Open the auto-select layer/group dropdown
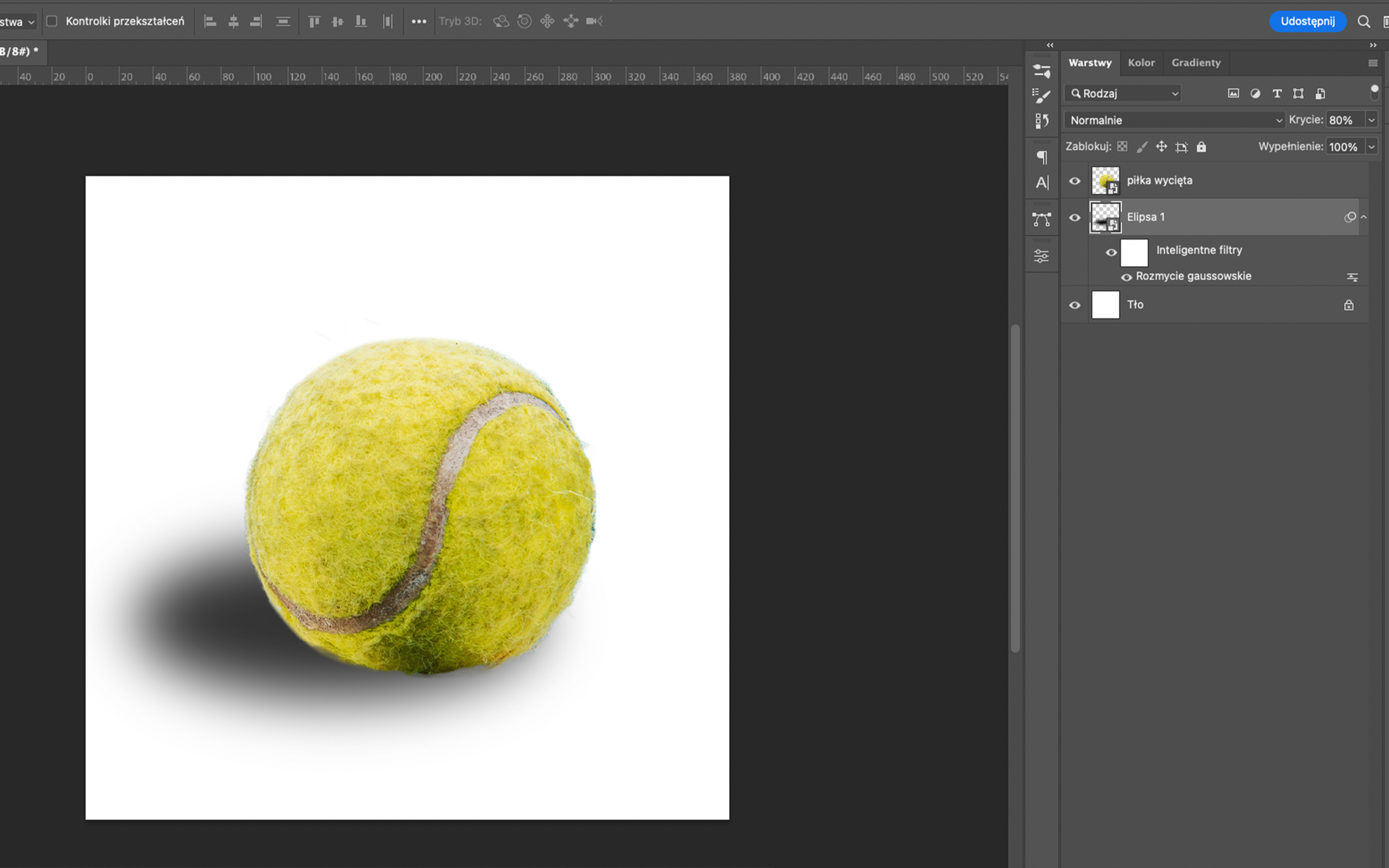This screenshot has height=868, width=1389. pyautogui.click(x=19, y=22)
